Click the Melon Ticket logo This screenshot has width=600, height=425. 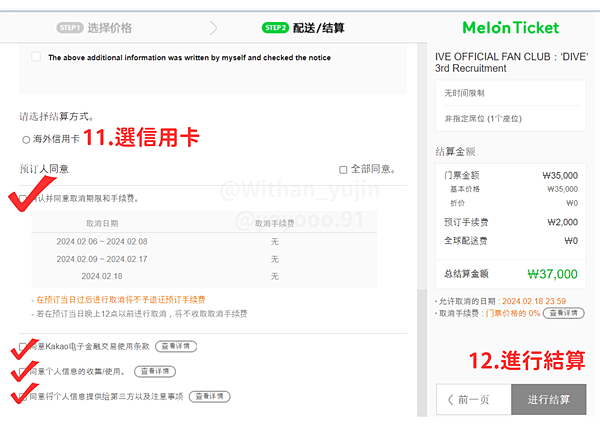pyautogui.click(x=511, y=28)
